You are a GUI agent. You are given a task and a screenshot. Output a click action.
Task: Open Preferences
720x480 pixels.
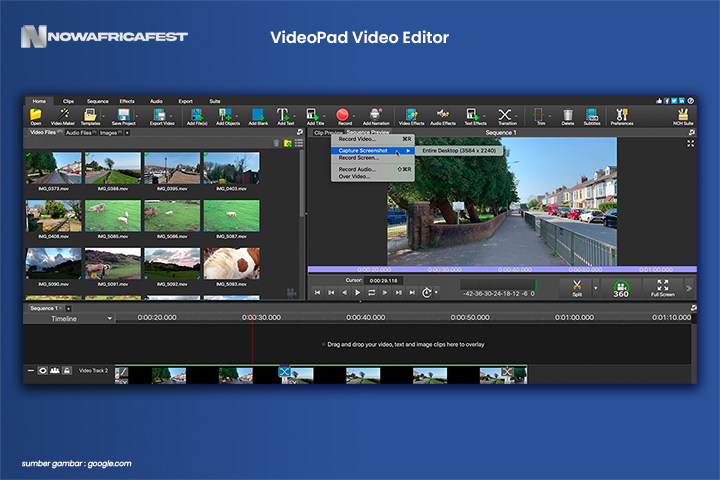(622, 116)
